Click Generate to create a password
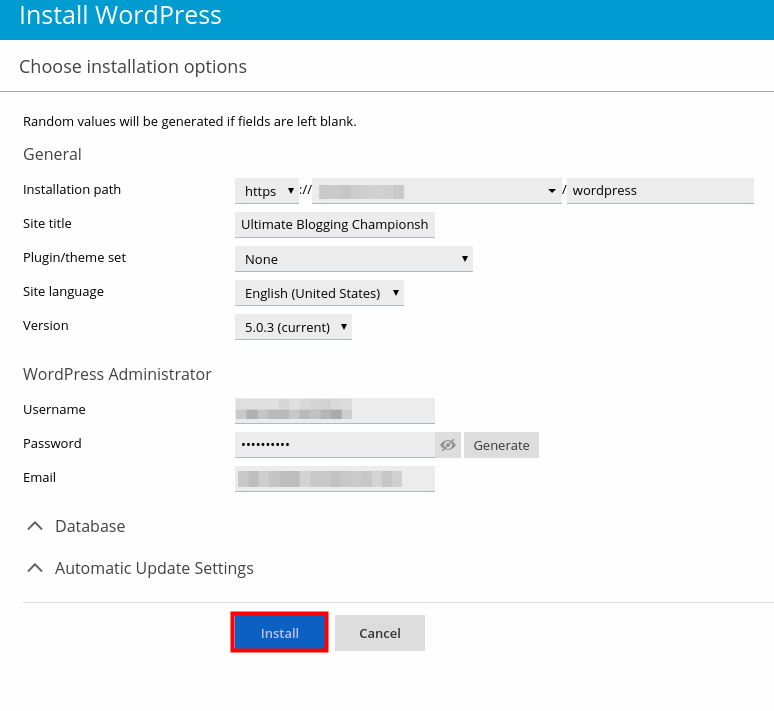This screenshot has width=774, height=711. 501,445
